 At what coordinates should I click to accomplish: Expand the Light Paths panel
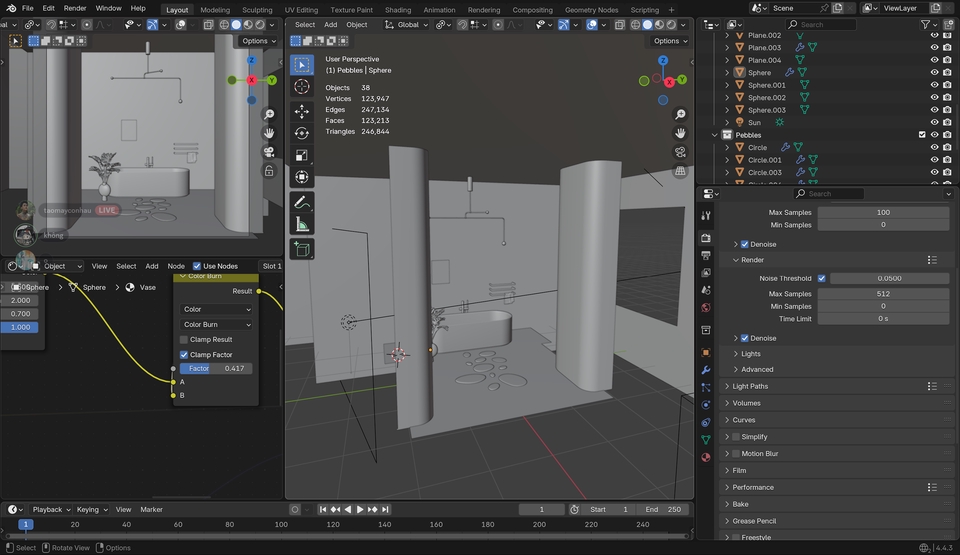point(750,386)
